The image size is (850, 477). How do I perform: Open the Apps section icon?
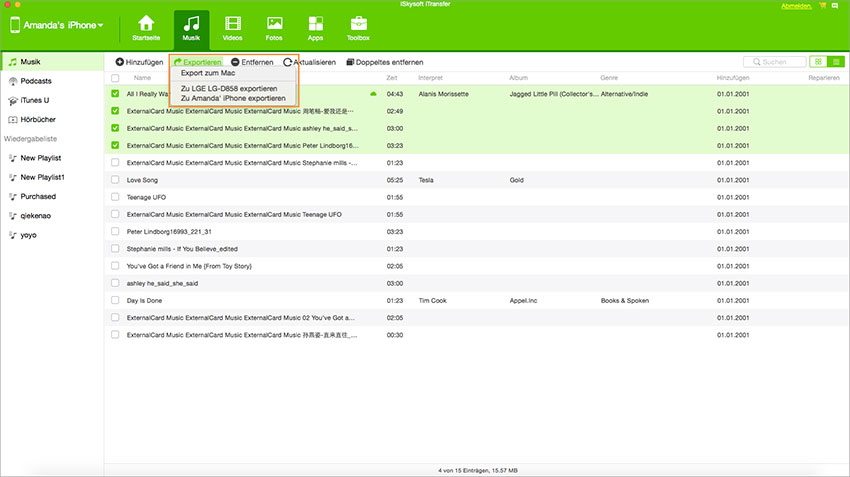pyautogui.click(x=315, y=23)
